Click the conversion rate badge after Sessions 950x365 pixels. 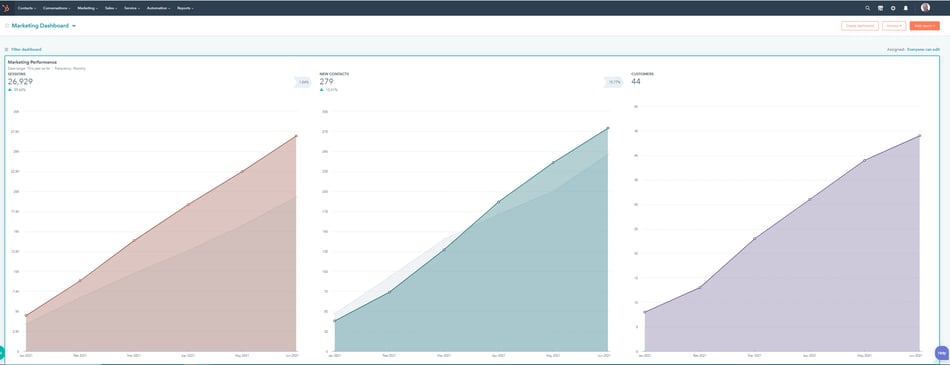pyautogui.click(x=303, y=82)
